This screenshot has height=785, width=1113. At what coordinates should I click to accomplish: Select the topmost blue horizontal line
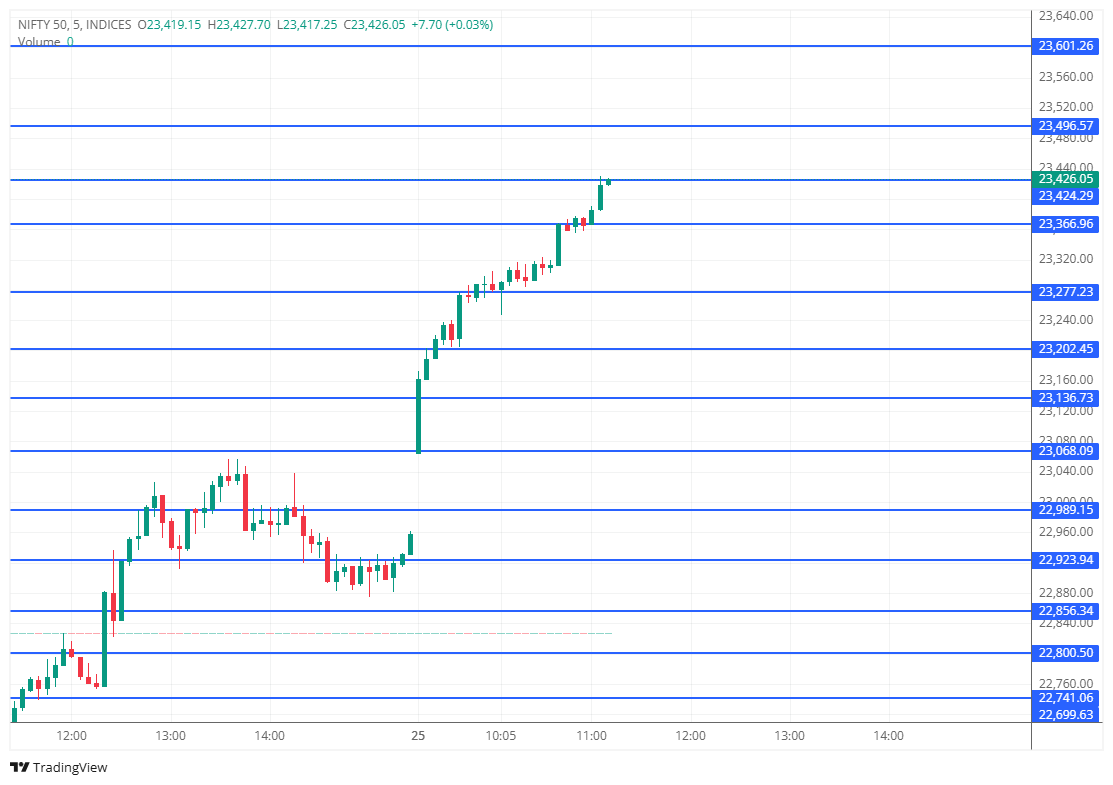click(x=500, y=46)
